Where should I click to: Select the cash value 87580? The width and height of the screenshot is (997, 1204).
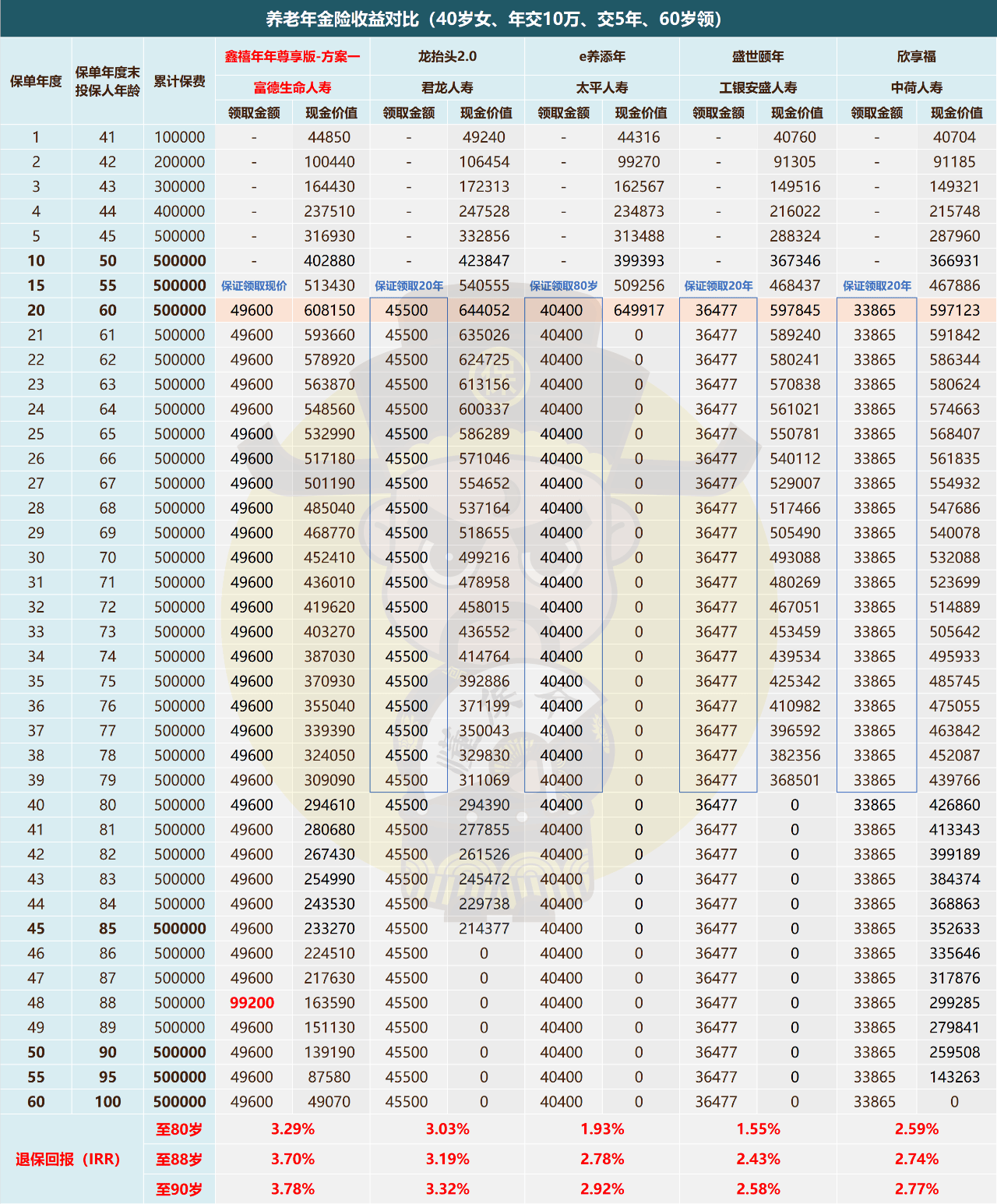pos(329,1077)
